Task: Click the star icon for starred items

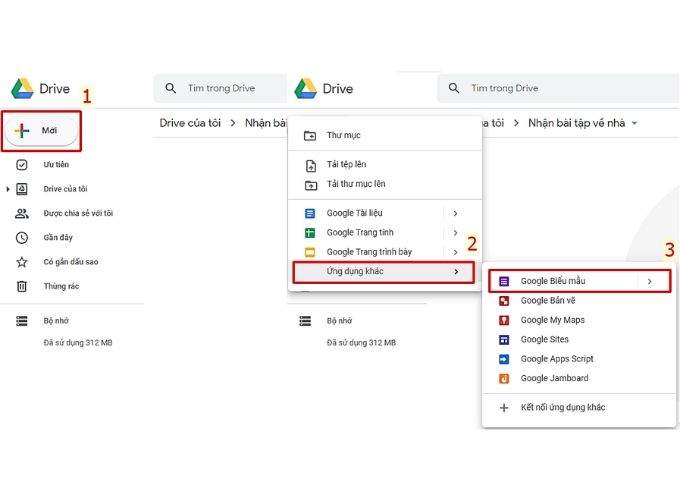Action: (22, 262)
